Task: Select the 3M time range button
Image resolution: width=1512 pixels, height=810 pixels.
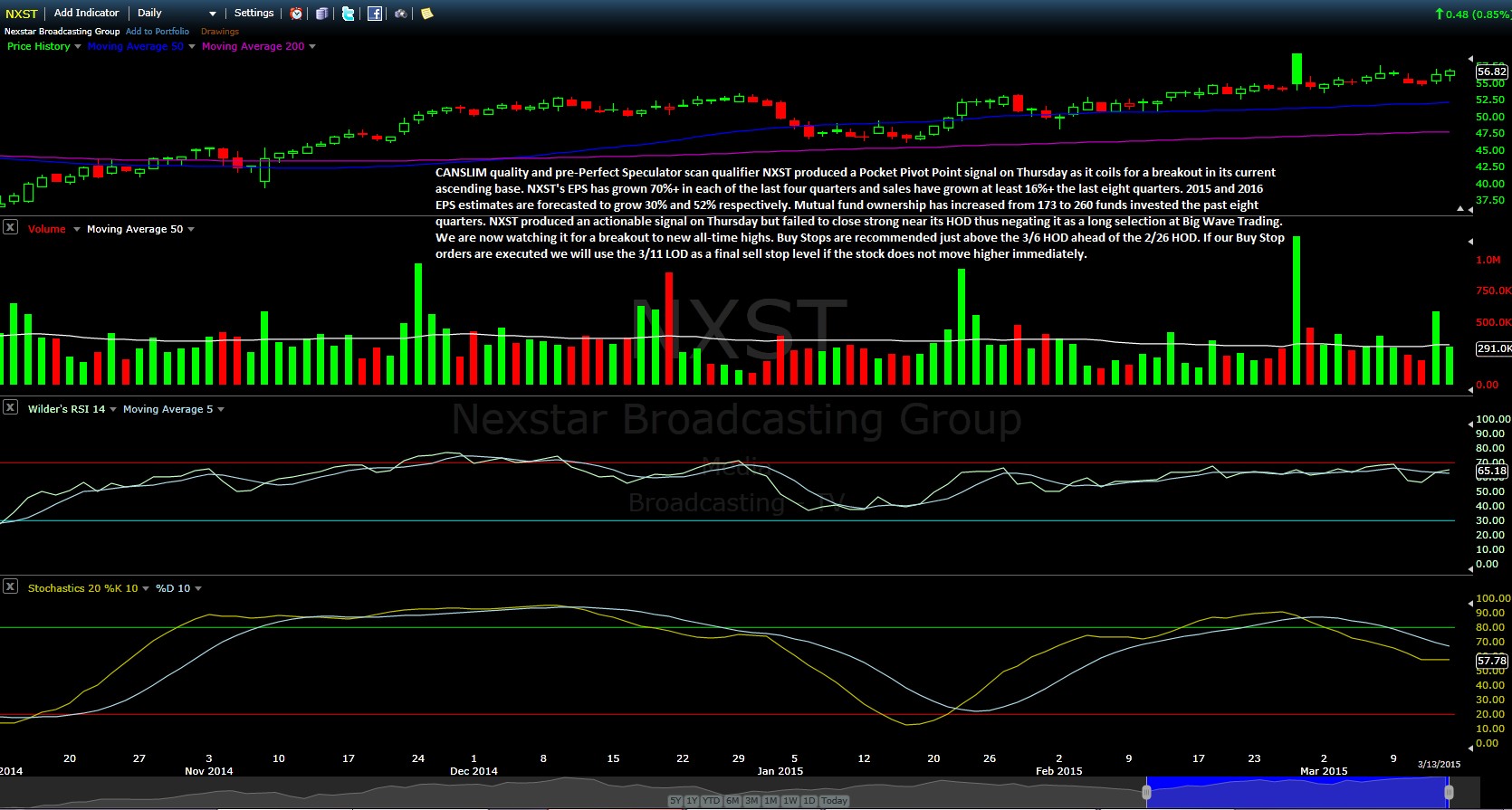Action: [x=751, y=801]
